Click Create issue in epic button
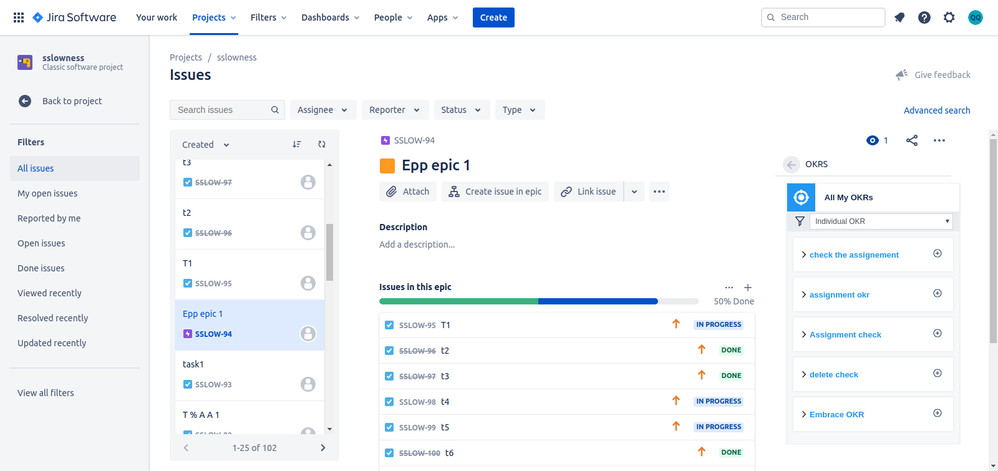Viewport: 998px width, 471px height. (495, 192)
